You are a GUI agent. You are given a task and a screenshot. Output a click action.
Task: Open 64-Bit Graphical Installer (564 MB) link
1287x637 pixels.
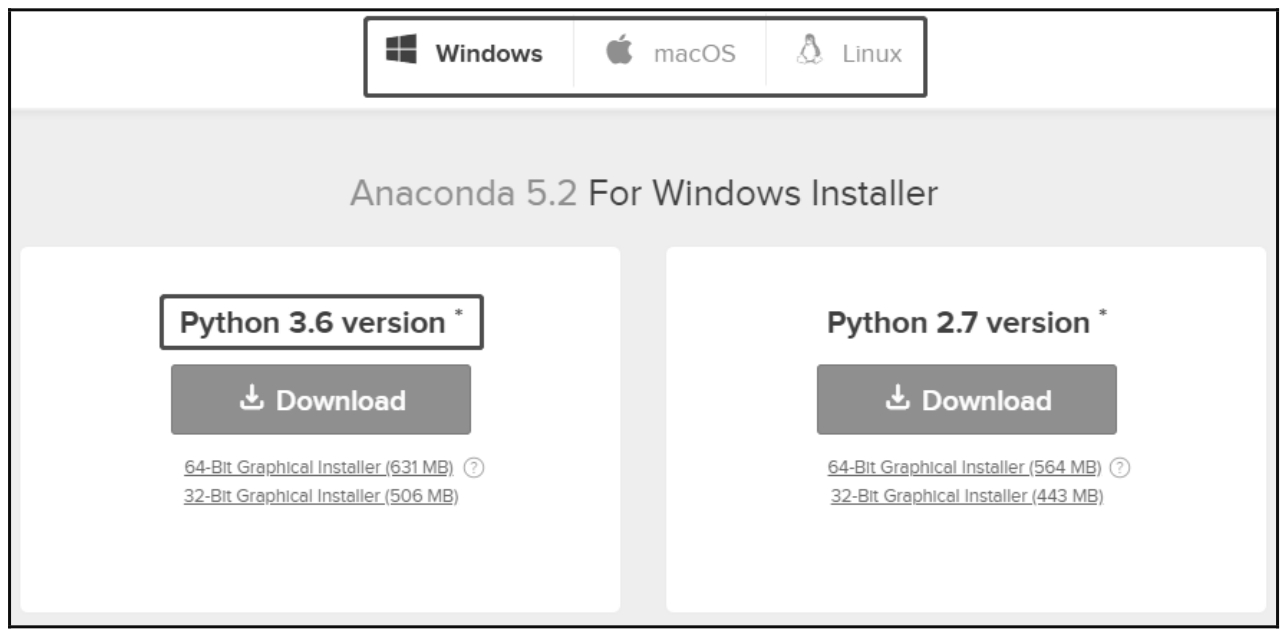[964, 468]
